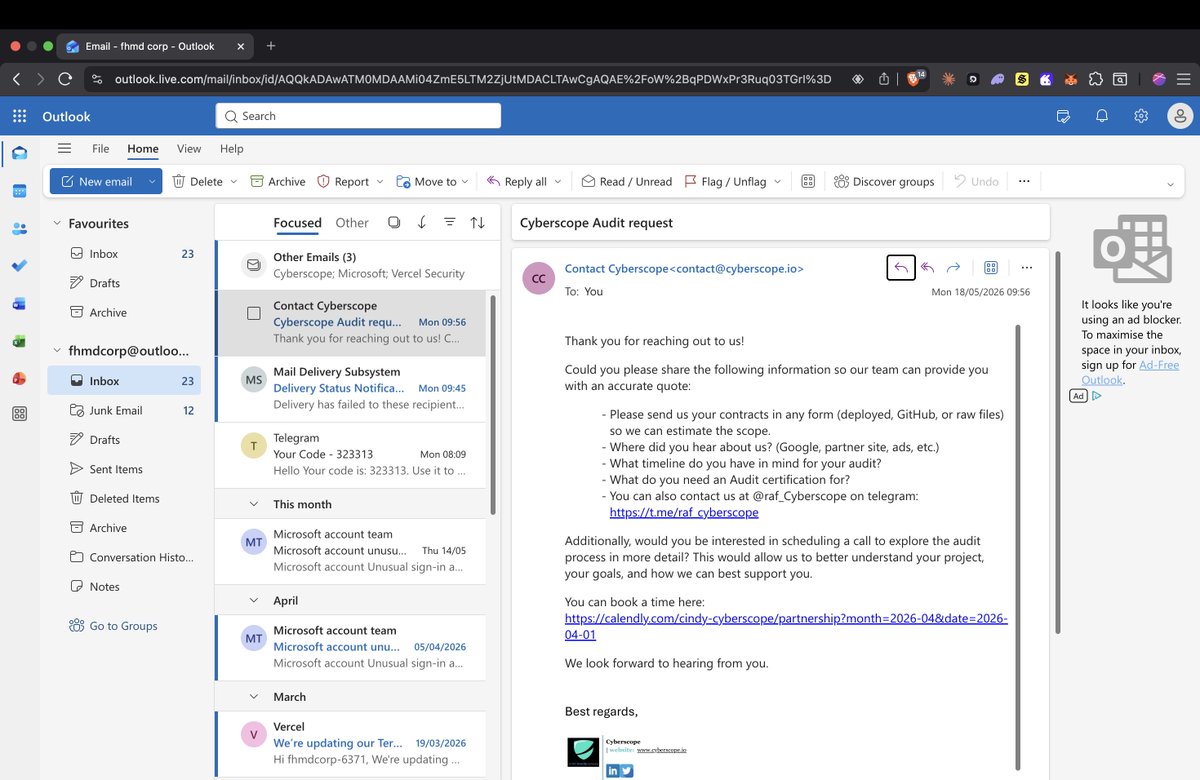This screenshot has width=1200, height=780.
Task: Open the File menu
Action: [101, 148]
